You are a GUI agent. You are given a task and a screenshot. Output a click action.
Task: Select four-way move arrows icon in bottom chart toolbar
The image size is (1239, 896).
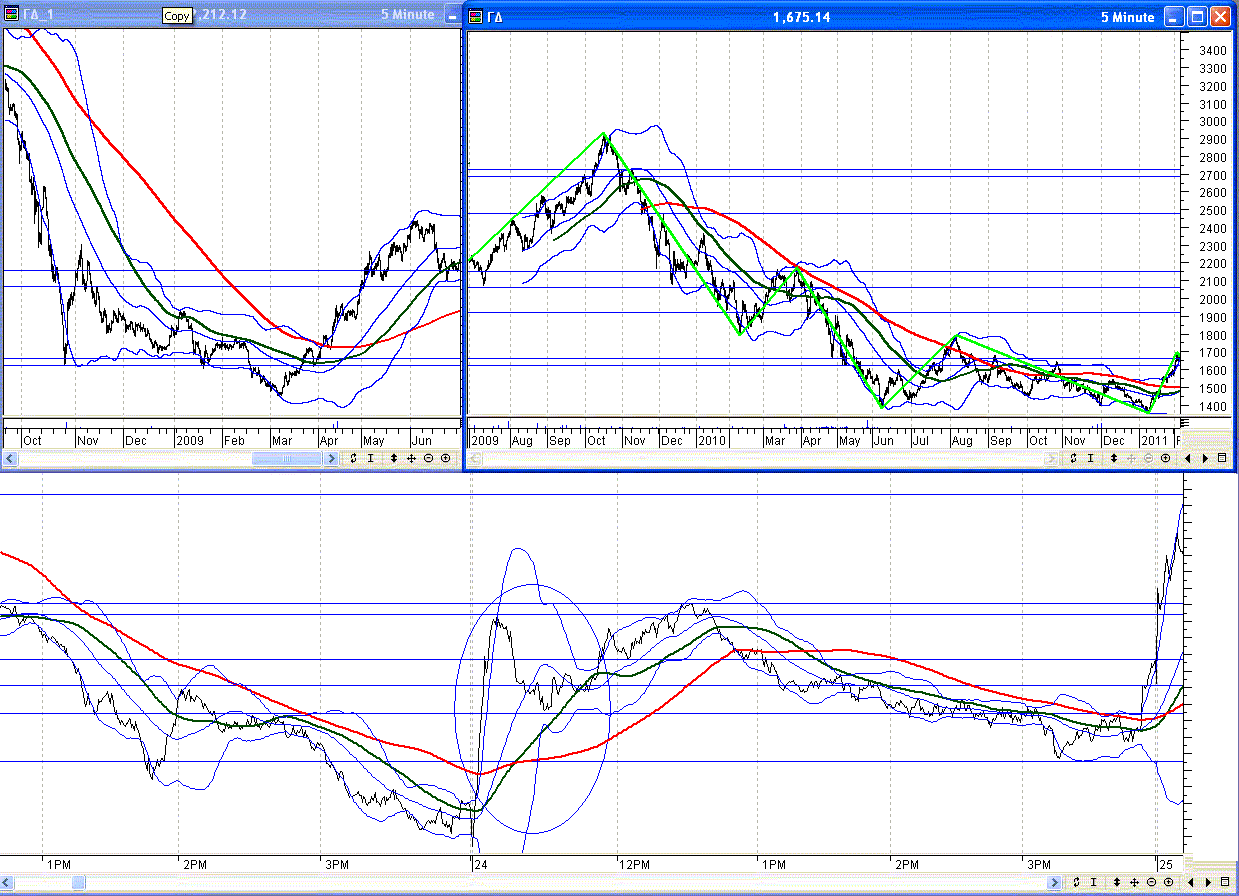pos(1133,882)
